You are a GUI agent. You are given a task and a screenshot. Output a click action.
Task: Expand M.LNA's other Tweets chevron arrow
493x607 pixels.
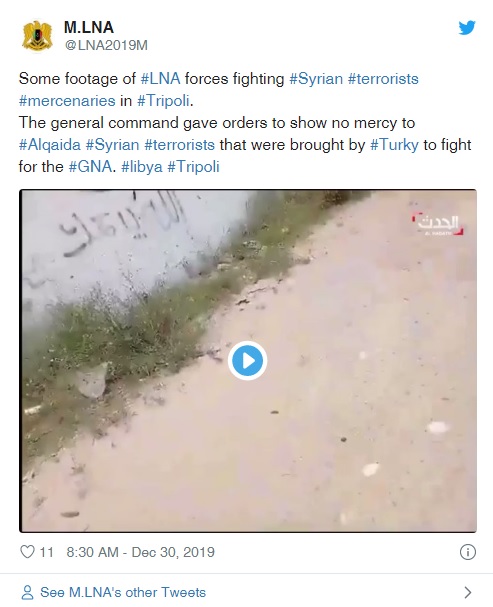tap(468, 592)
